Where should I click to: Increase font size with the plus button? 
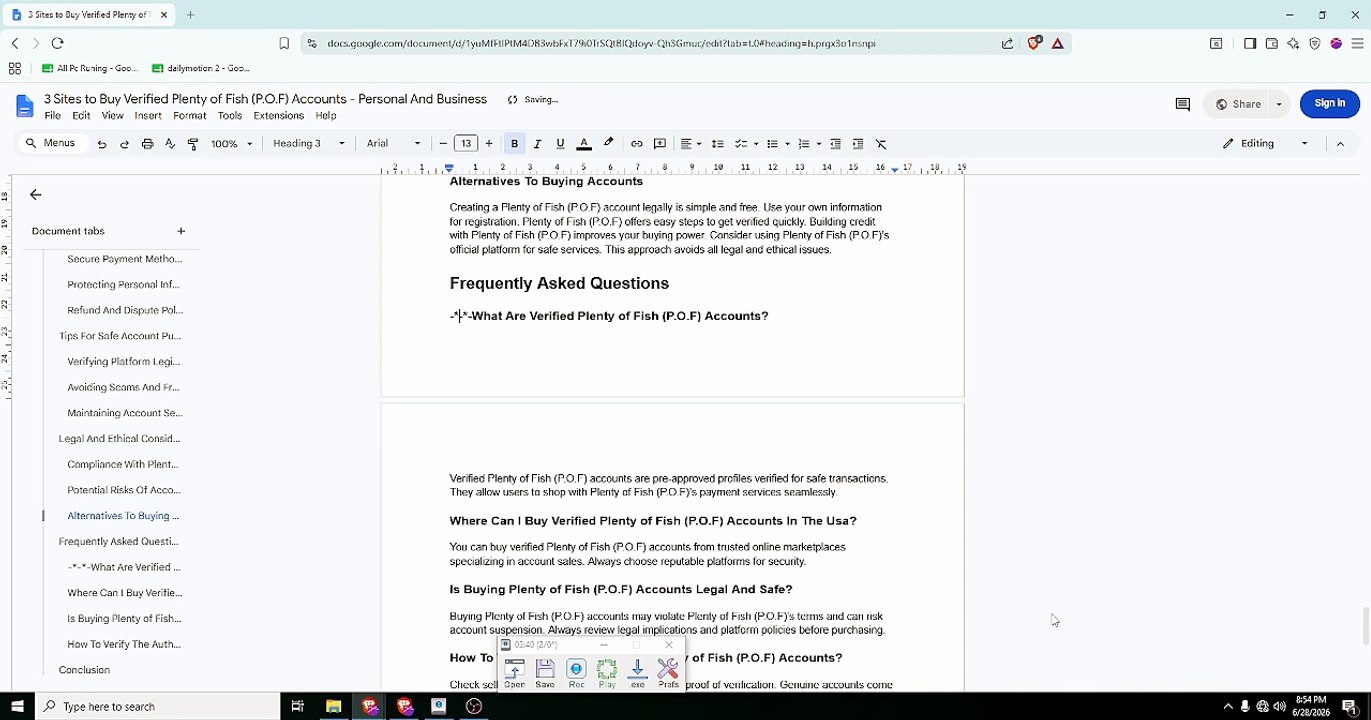tap(489, 144)
